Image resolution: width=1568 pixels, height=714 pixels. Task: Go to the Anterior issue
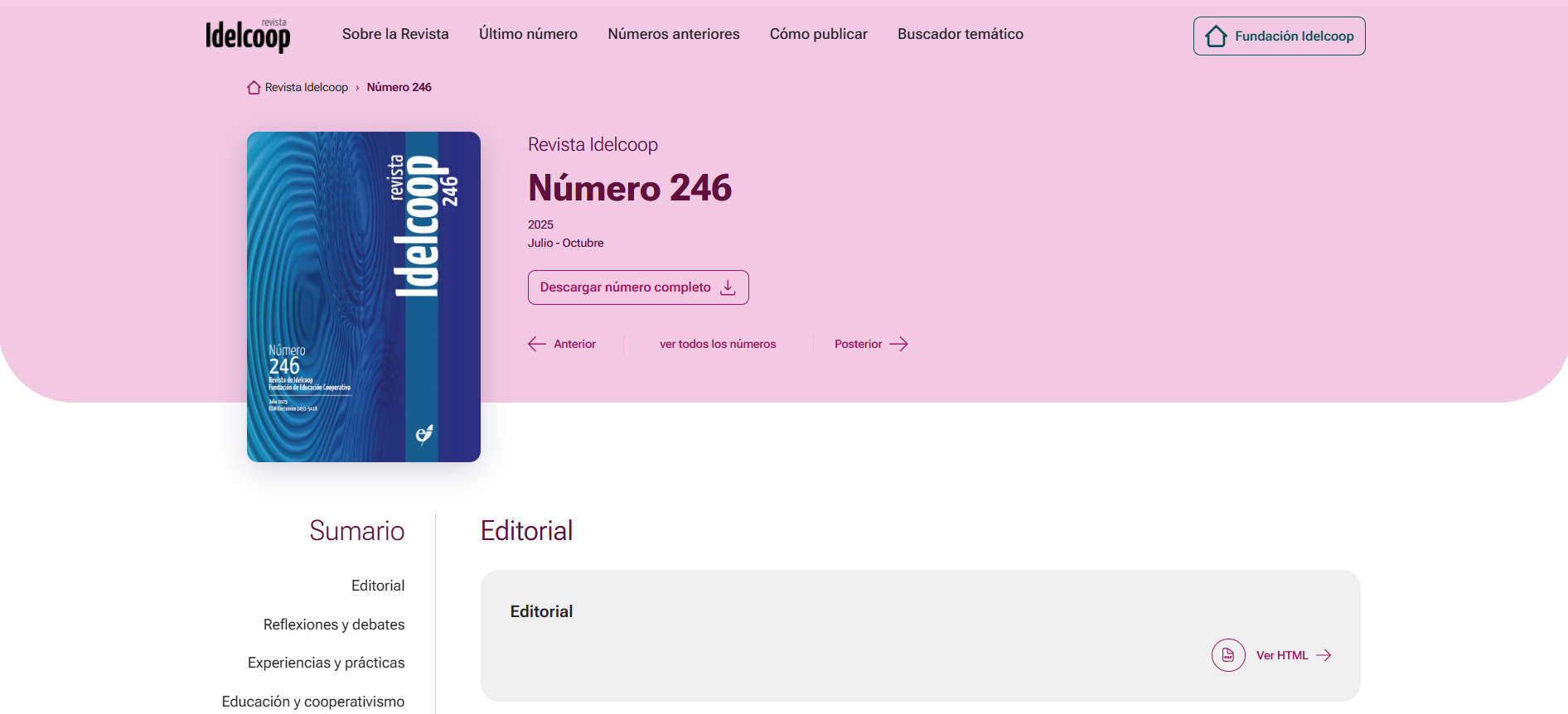click(x=562, y=344)
